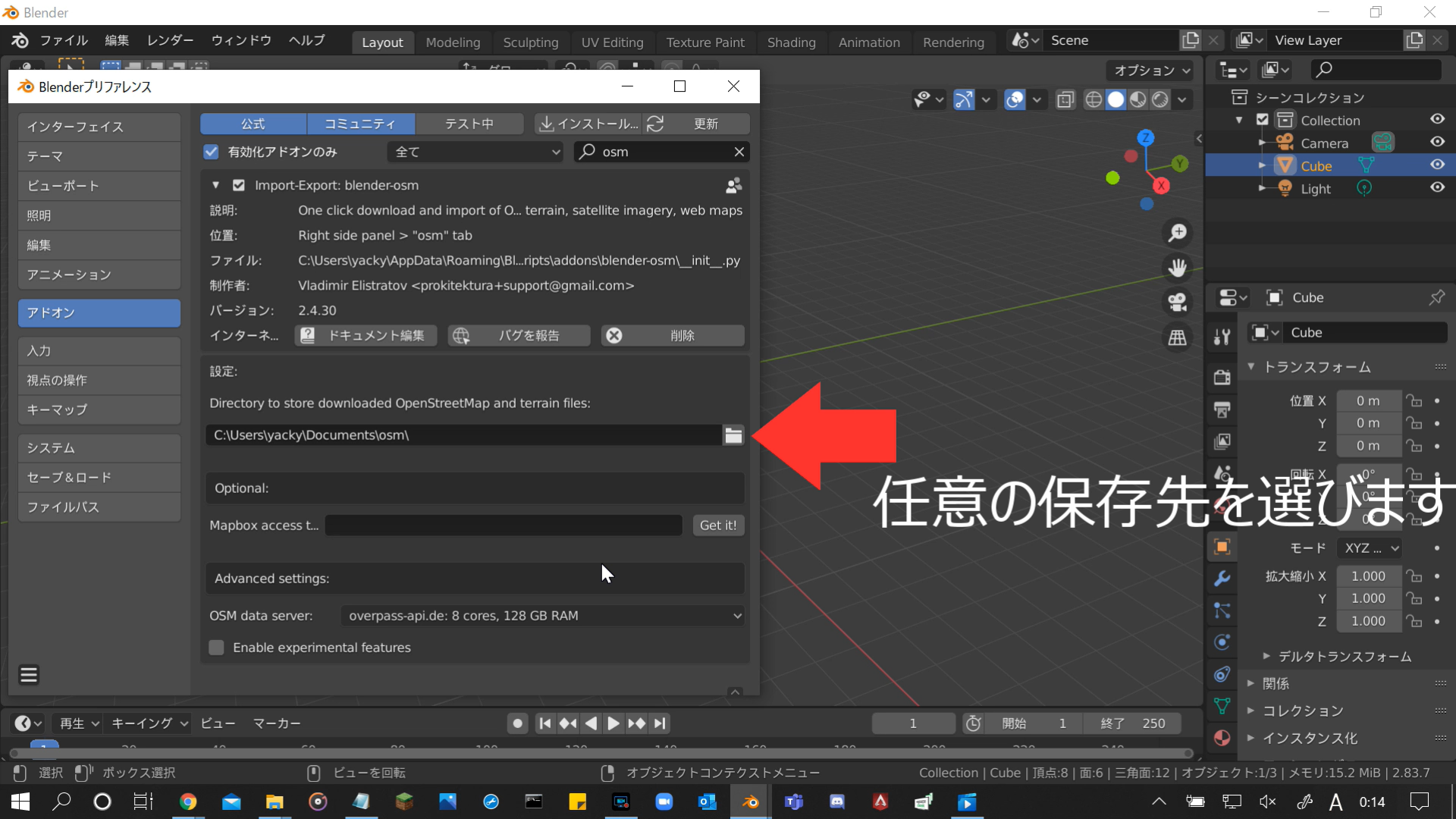Collapse the blender-osm add-on details triangle
The height and width of the screenshot is (819, 1456).
click(x=216, y=185)
